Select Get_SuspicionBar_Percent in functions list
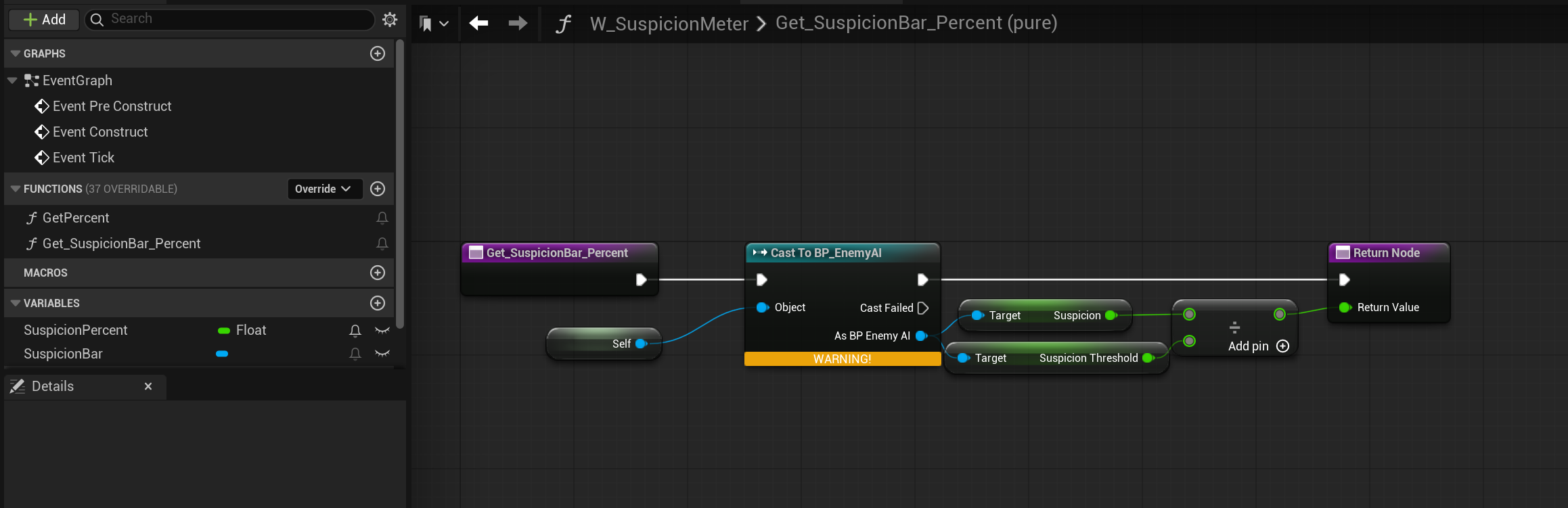 click(x=121, y=244)
